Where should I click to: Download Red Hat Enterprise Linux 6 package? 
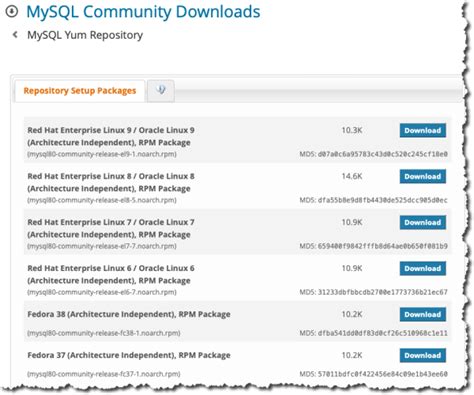pos(423,268)
